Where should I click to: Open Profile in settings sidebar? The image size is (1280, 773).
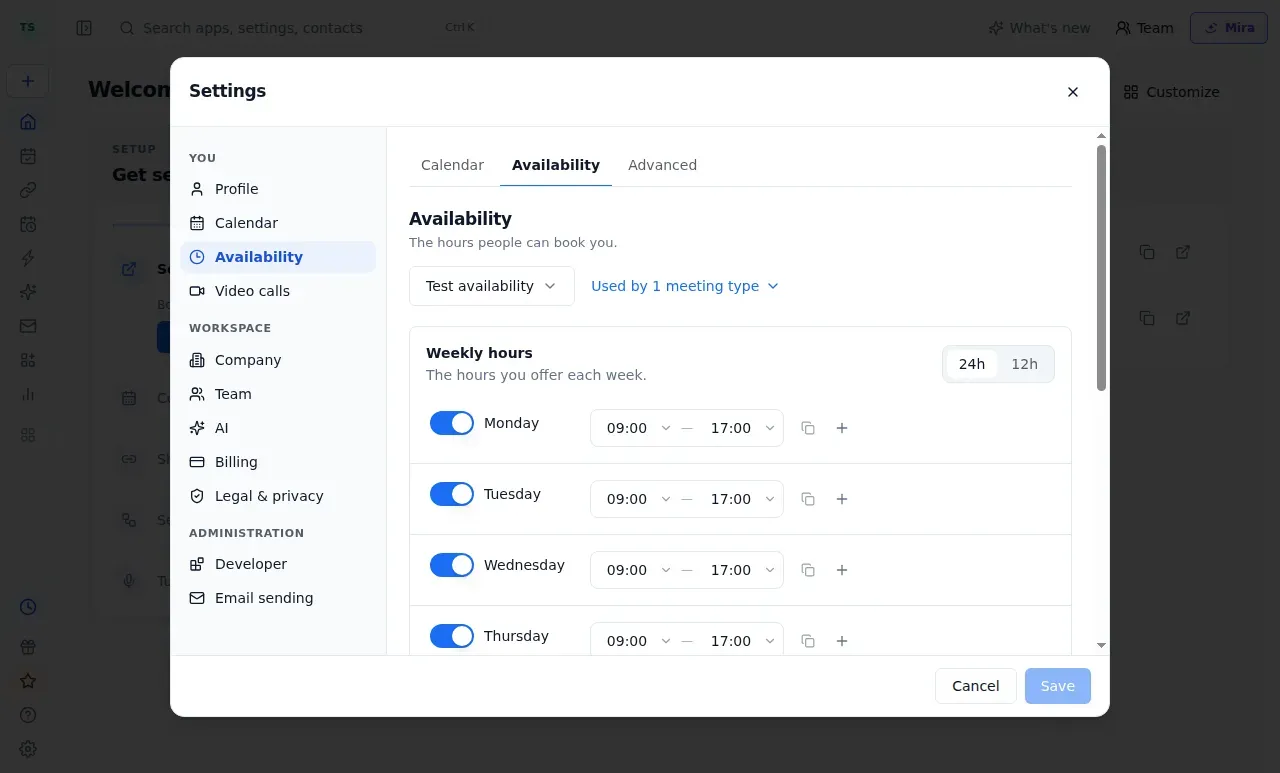point(278,189)
